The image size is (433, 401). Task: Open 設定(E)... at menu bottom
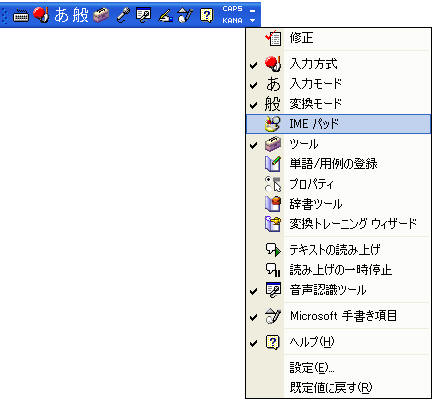(338, 368)
